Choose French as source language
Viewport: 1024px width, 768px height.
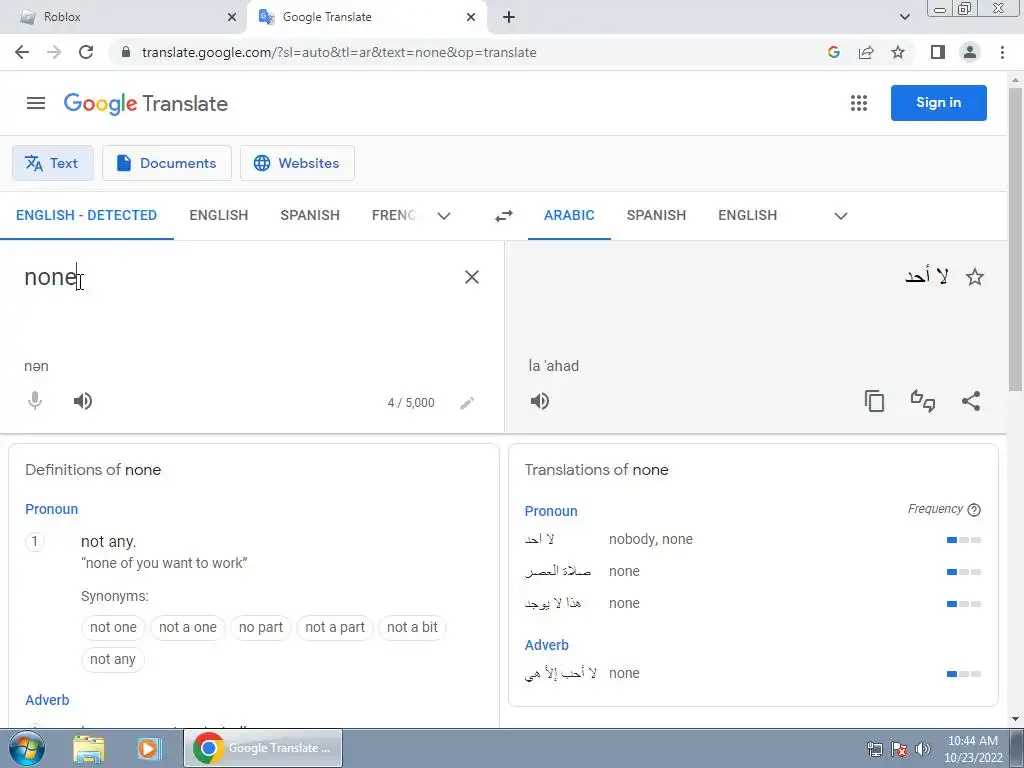click(393, 216)
